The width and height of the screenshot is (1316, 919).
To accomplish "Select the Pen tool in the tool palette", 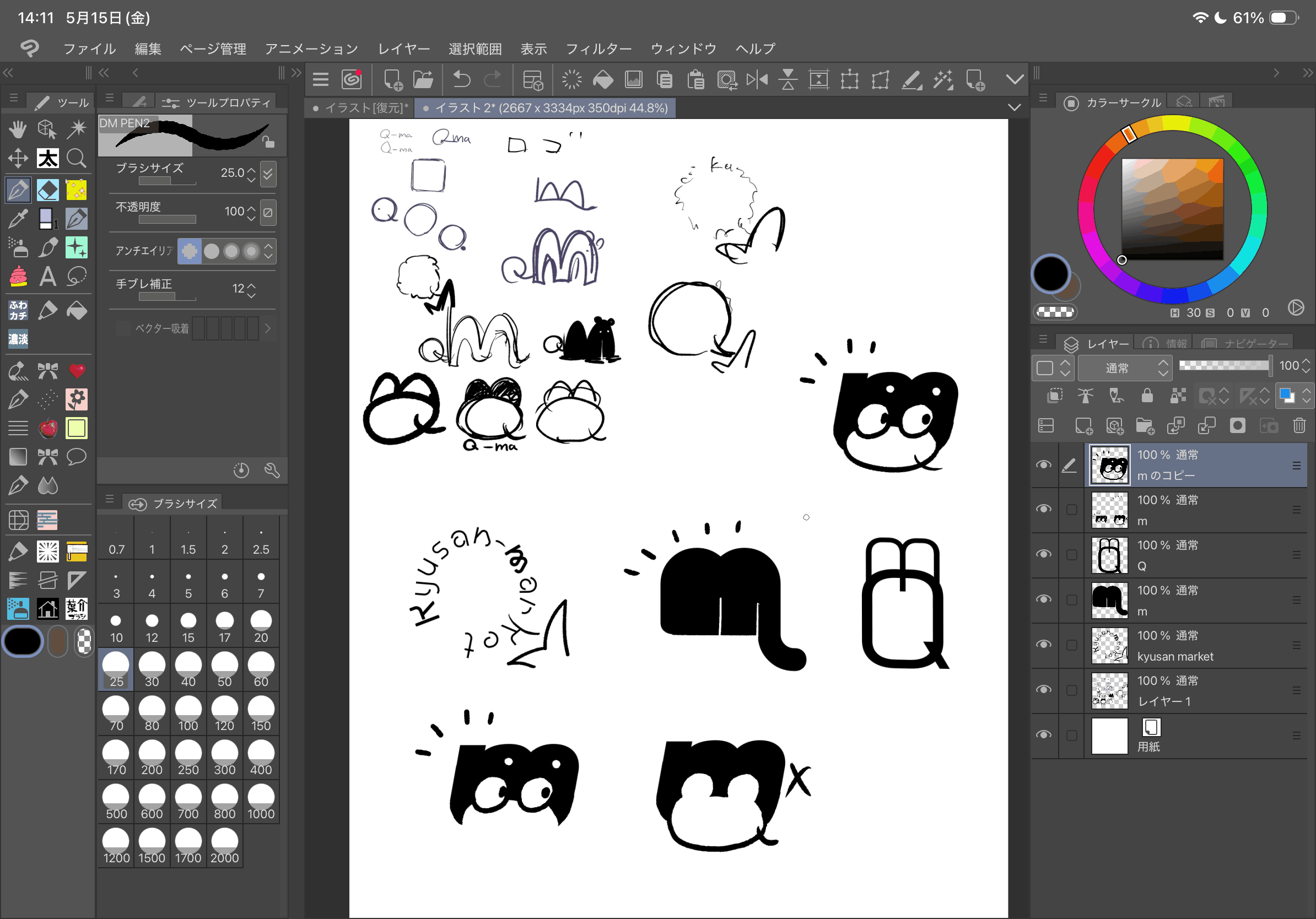I will [x=18, y=189].
